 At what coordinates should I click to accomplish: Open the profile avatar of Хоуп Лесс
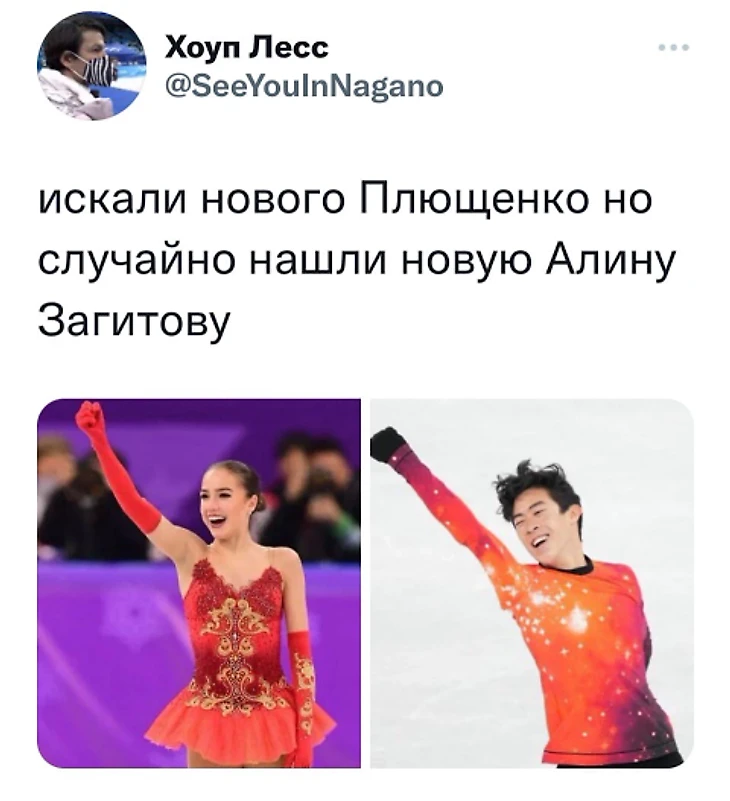click(91, 66)
